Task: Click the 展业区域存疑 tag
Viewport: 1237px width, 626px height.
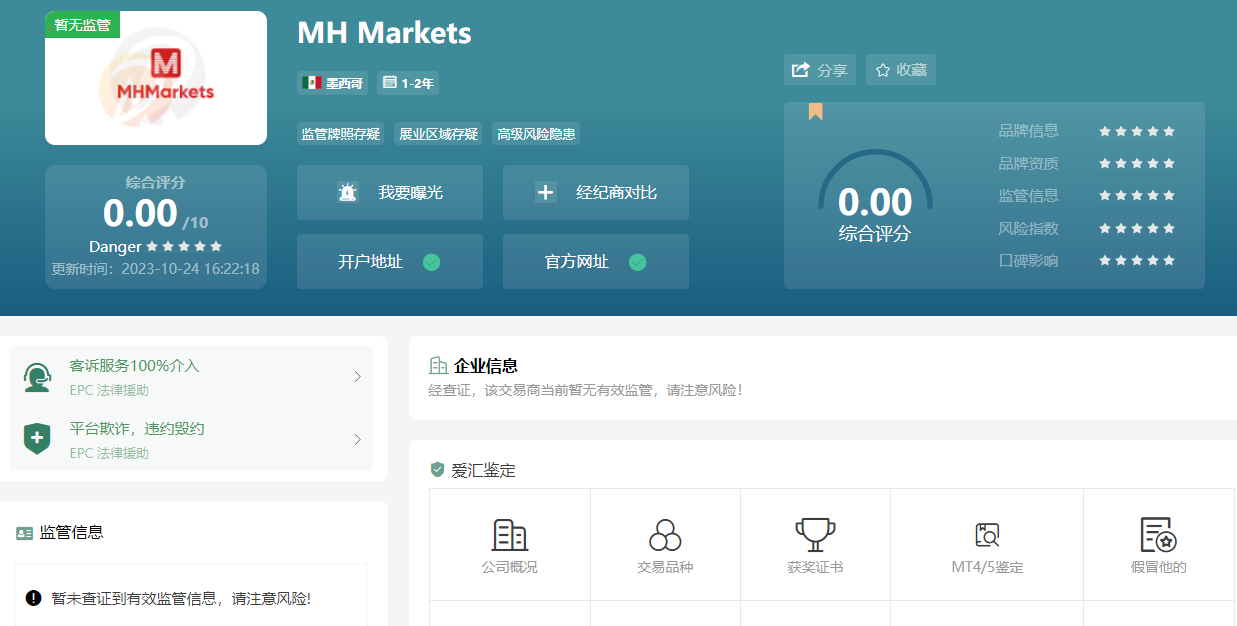Action: [x=438, y=134]
